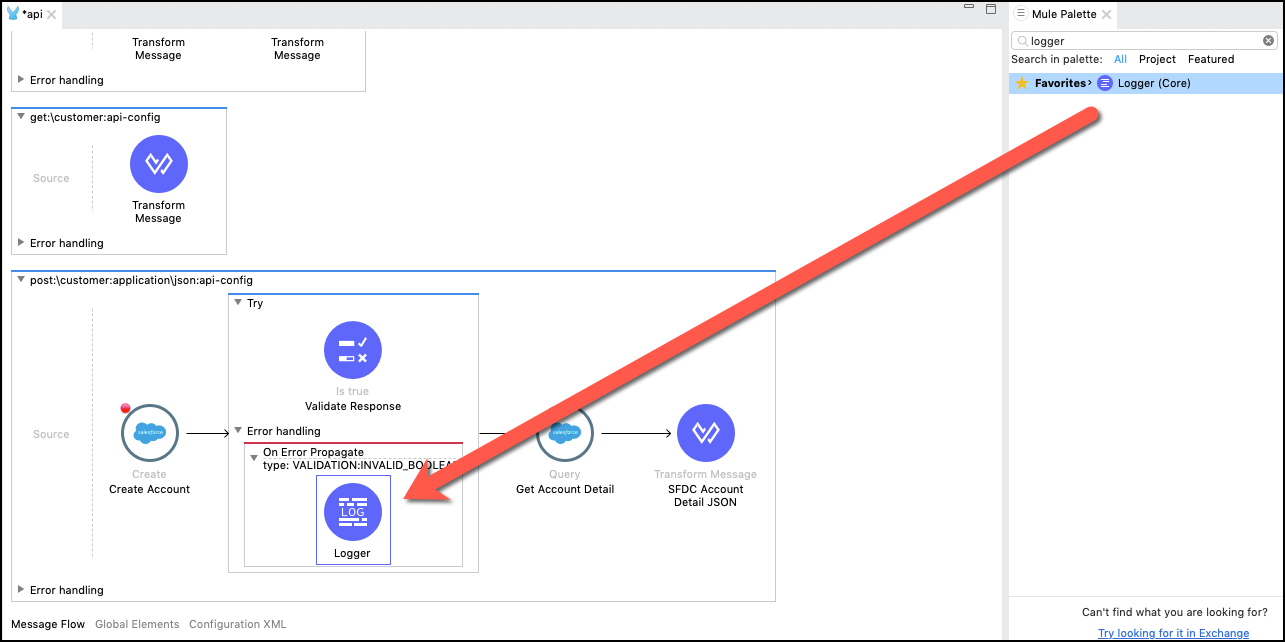Click the 'Try' scope label
Image resolution: width=1285 pixels, height=642 pixels.
[255, 303]
